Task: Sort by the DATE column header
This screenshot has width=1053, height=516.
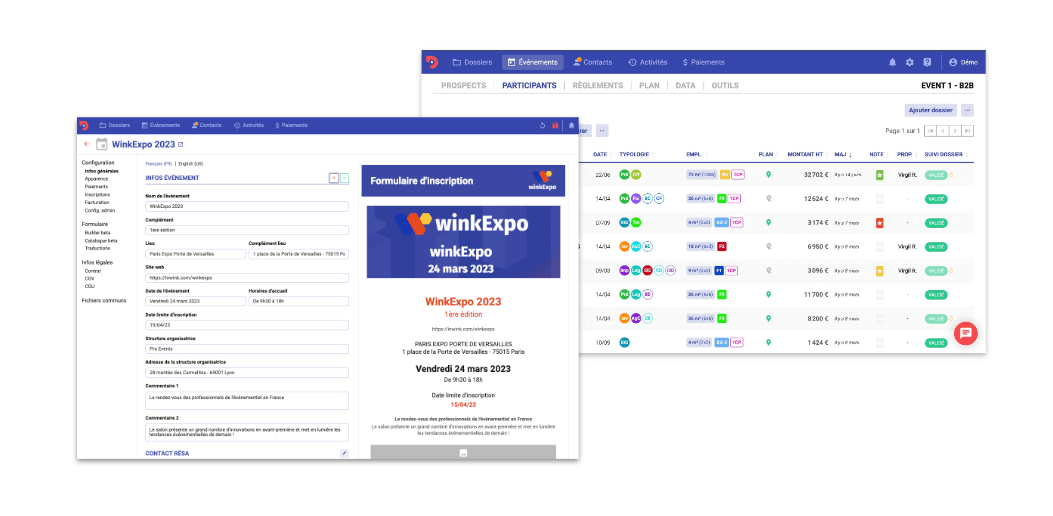Action: click(600, 154)
